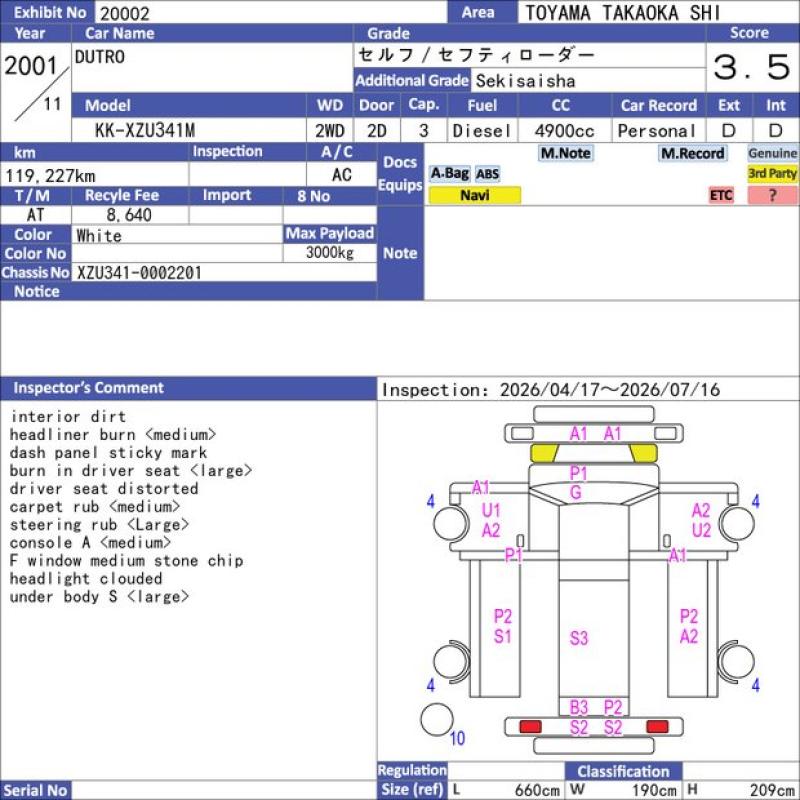Click the Serial No label
Image resolution: width=800 pixels, height=800 pixels.
point(35,790)
